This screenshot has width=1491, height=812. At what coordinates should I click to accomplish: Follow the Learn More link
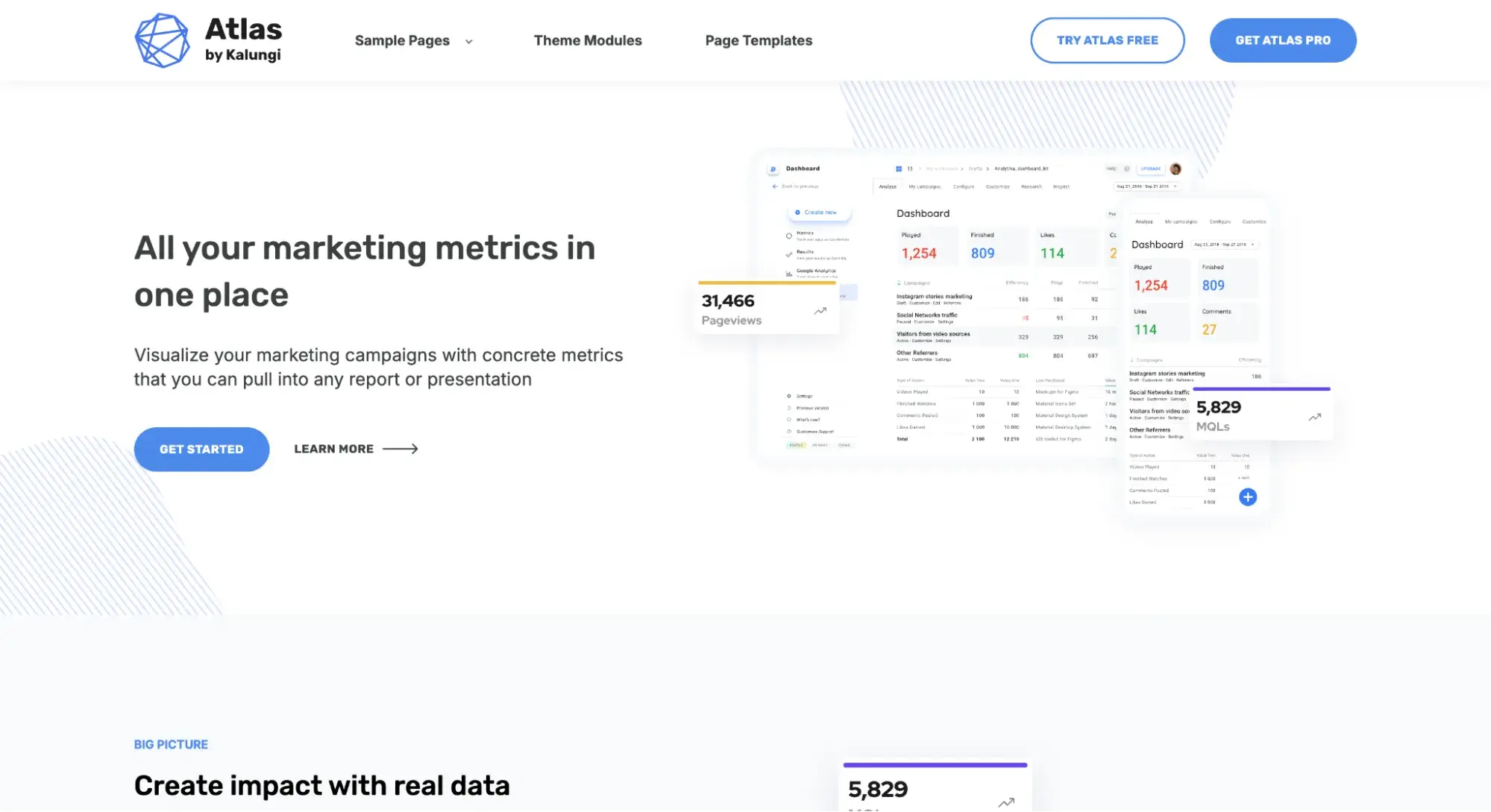click(356, 449)
